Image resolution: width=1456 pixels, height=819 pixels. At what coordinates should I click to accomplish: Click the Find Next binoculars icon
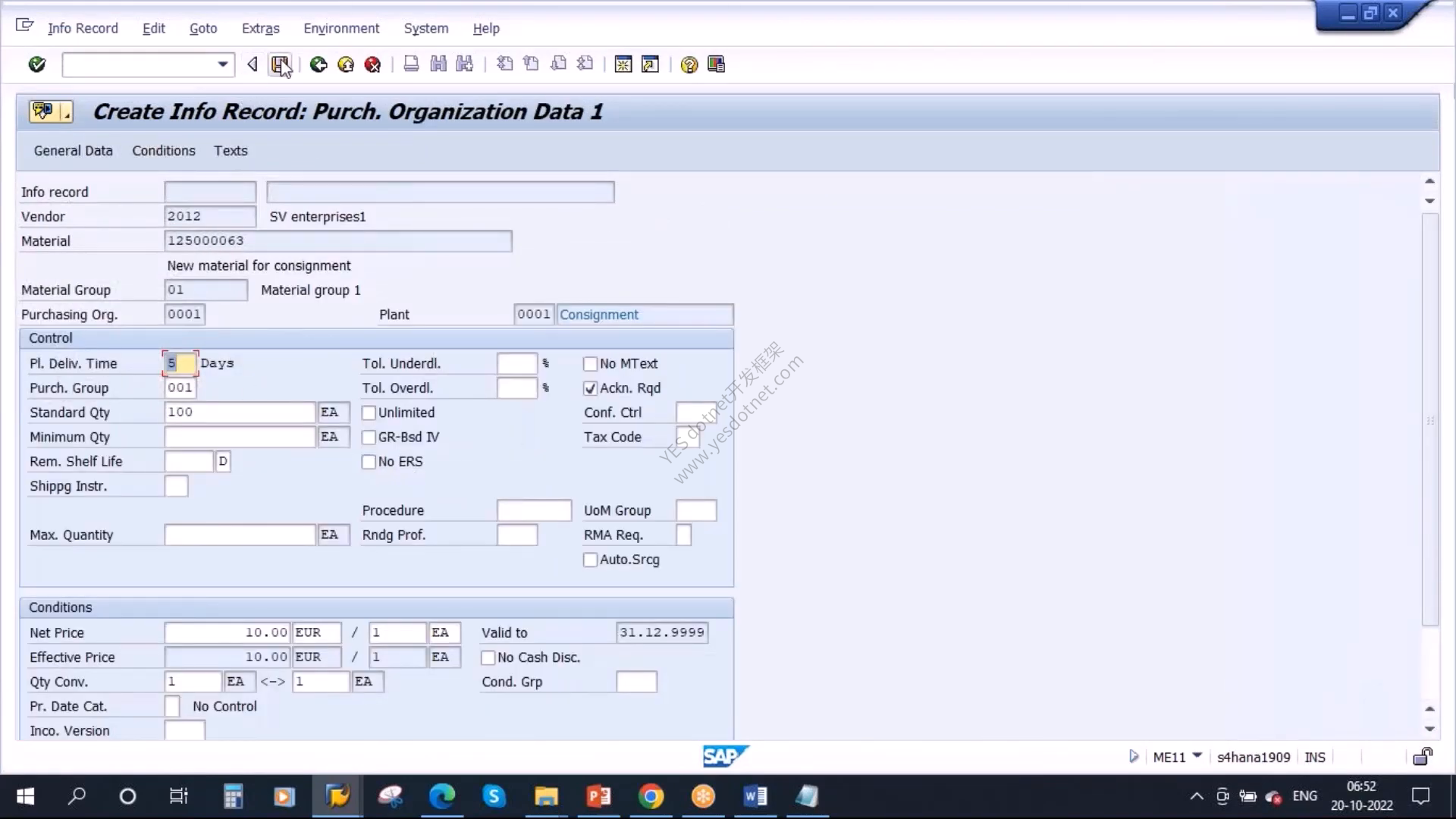point(465,64)
